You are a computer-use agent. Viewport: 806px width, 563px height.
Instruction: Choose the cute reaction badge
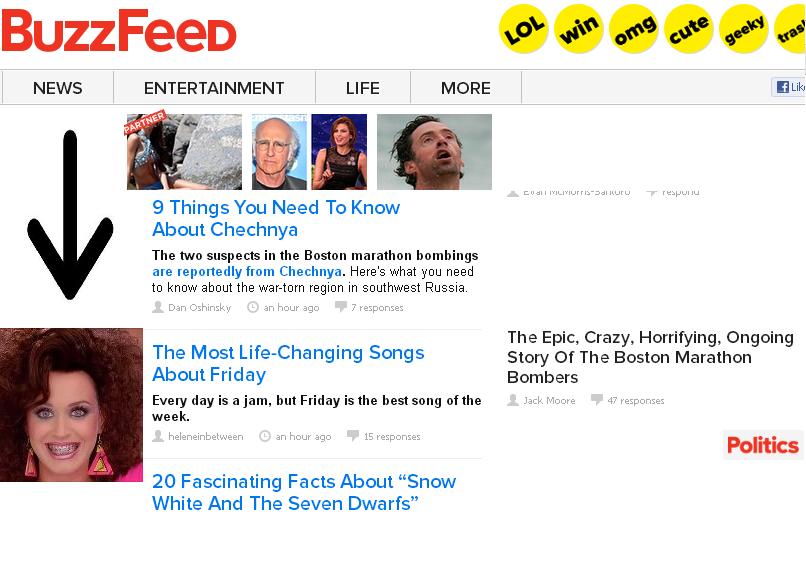point(689,29)
